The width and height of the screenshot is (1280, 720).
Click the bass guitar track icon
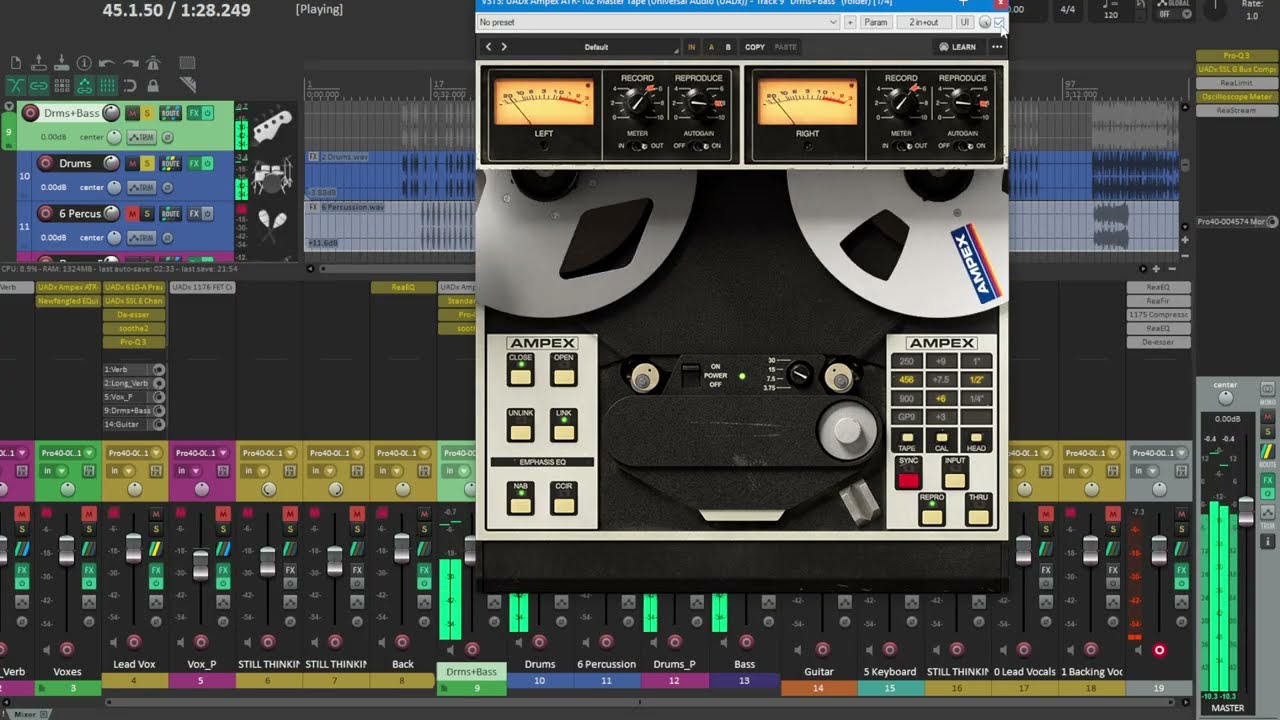272,125
